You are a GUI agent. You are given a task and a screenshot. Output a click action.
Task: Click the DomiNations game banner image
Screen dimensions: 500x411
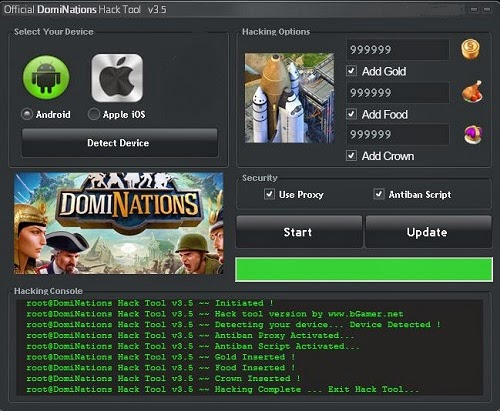pos(119,223)
